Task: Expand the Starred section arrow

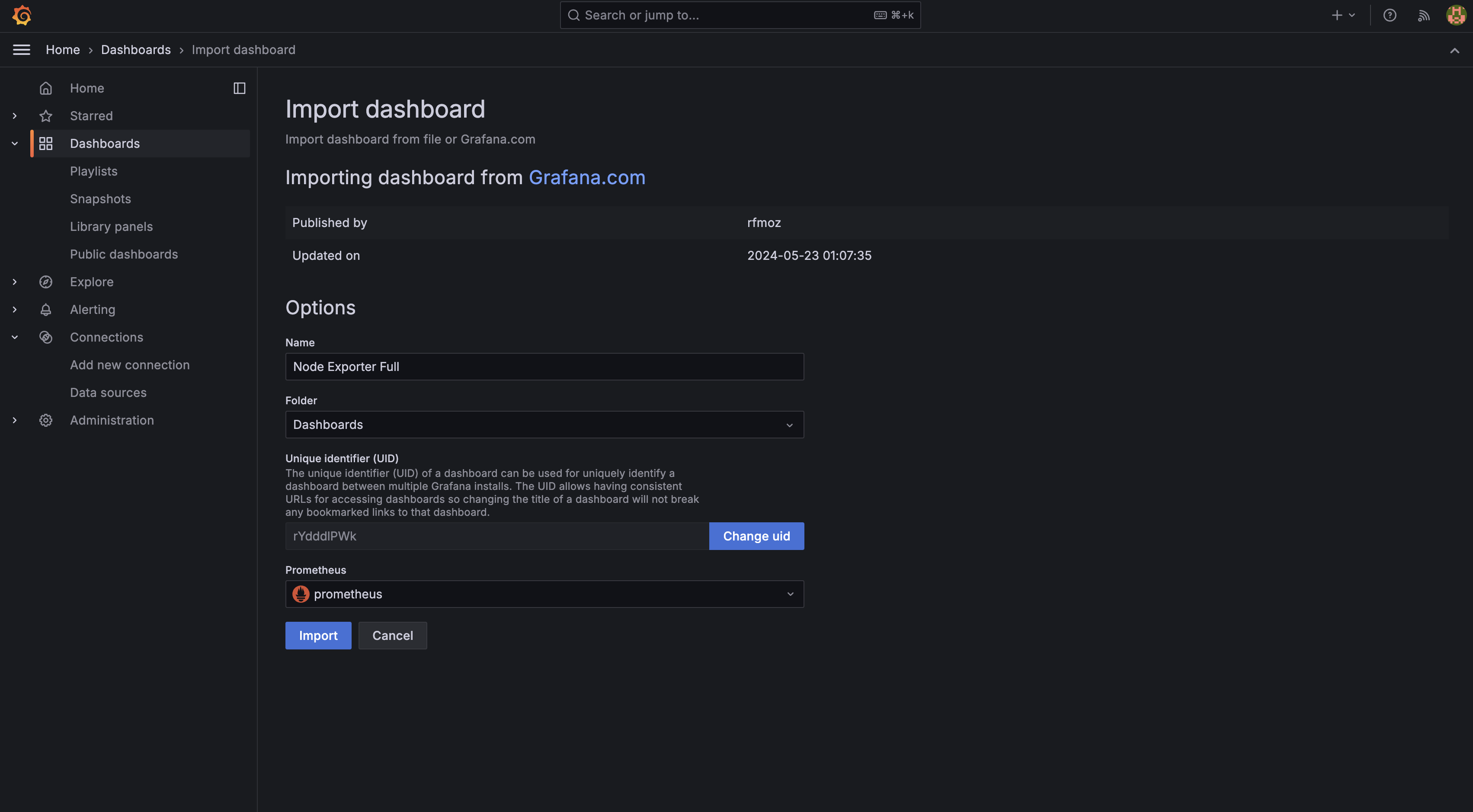Action: click(x=15, y=116)
